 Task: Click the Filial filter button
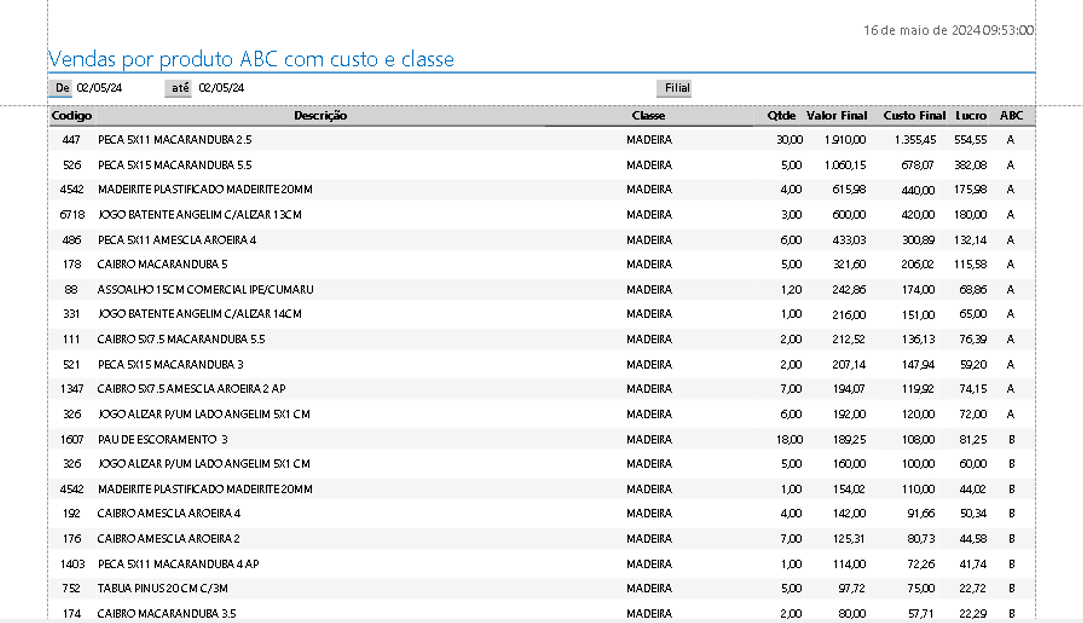coord(676,88)
